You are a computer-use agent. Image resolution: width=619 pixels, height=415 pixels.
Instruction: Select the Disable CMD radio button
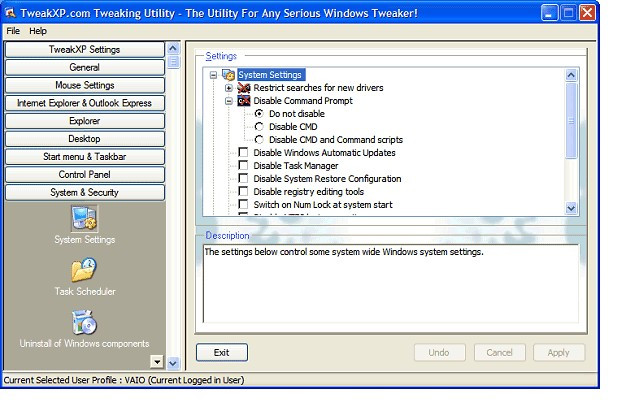(259, 127)
